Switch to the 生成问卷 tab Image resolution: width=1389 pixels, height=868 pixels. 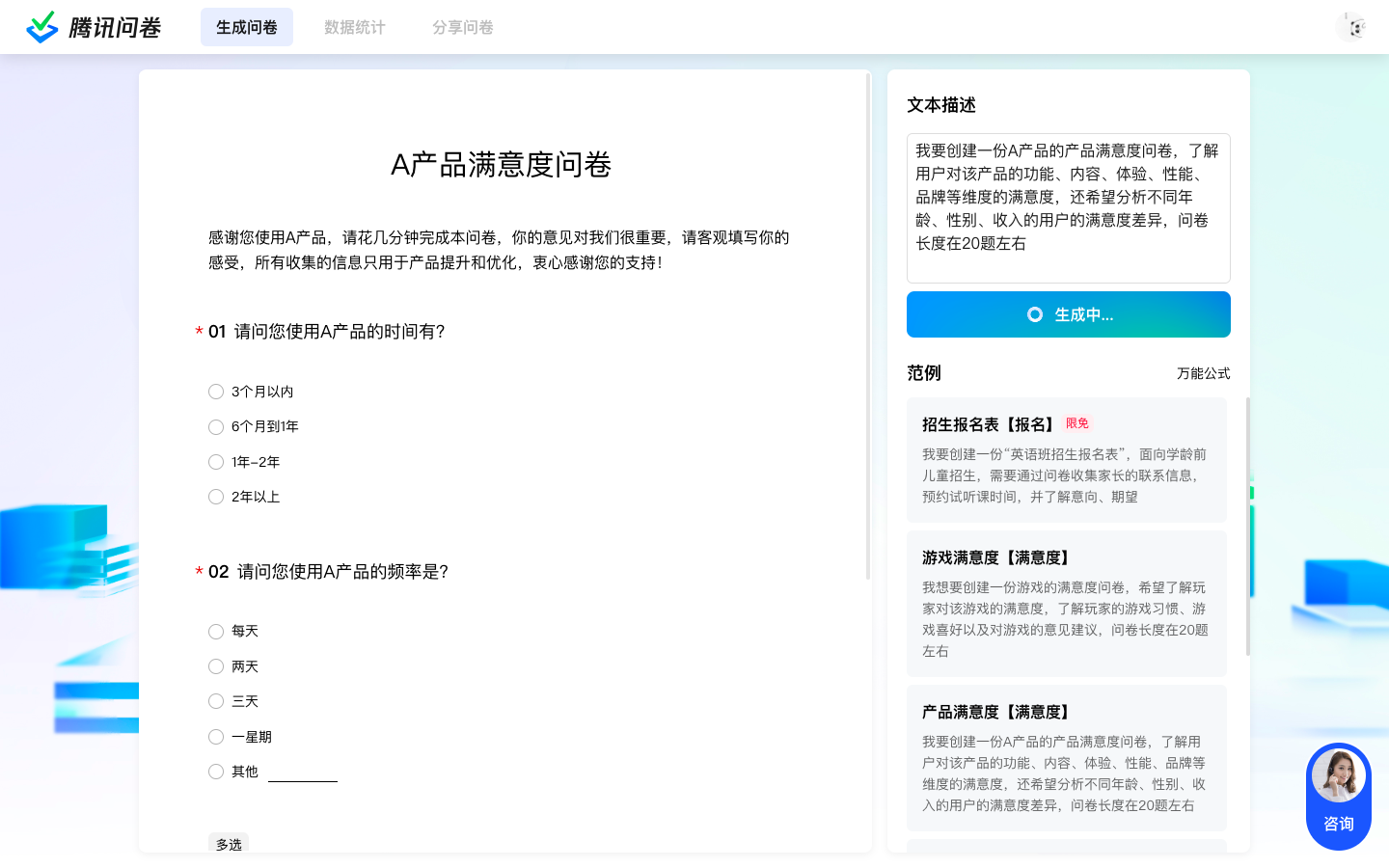tap(247, 27)
